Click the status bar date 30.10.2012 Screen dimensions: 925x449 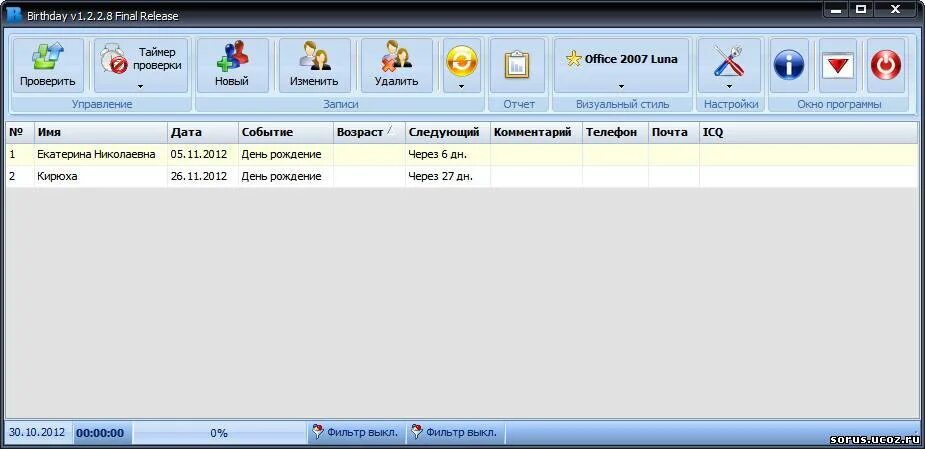(x=39, y=432)
